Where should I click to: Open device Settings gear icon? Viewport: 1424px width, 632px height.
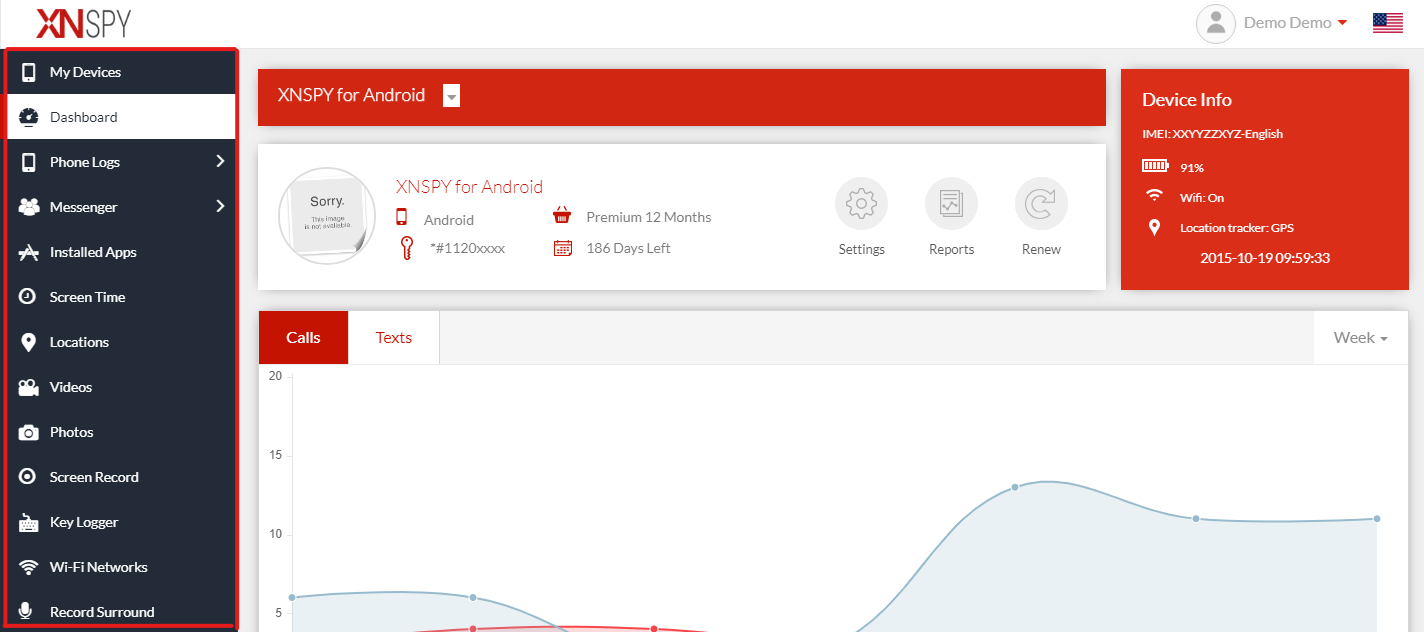tap(861, 204)
